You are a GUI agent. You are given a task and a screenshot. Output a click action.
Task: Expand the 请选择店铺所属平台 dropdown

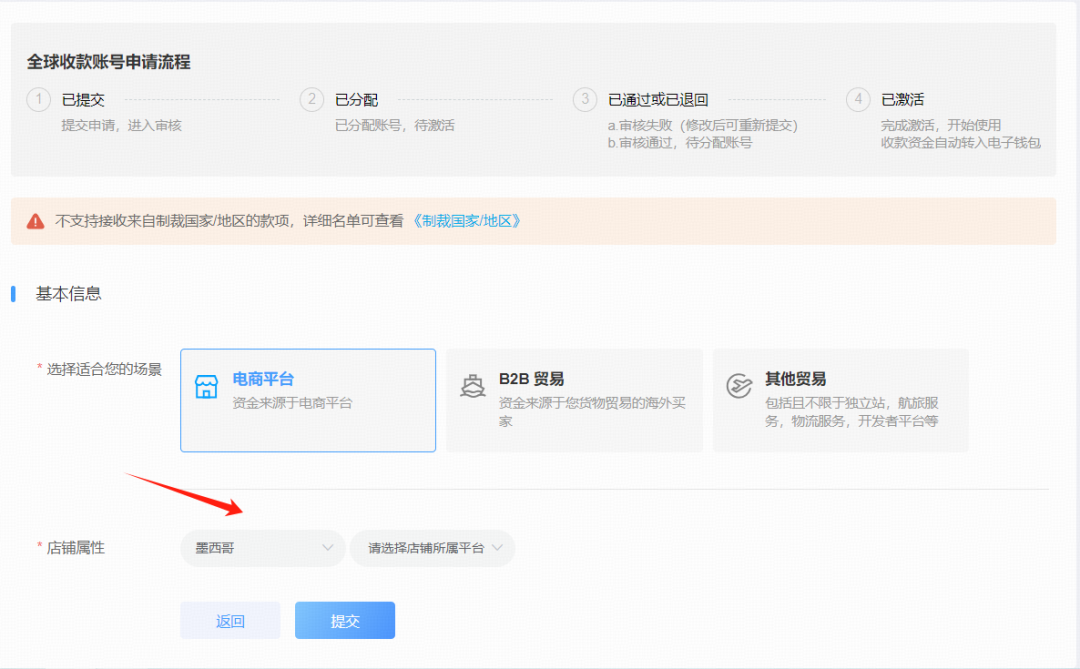[432, 548]
